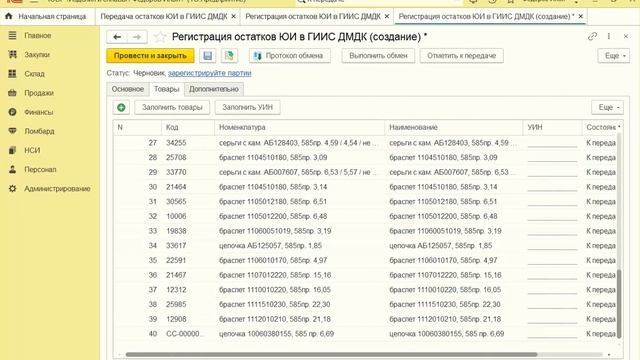This screenshot has height=360, width=640.
Task: Click the Наименование column header
Action: point(453,127)
